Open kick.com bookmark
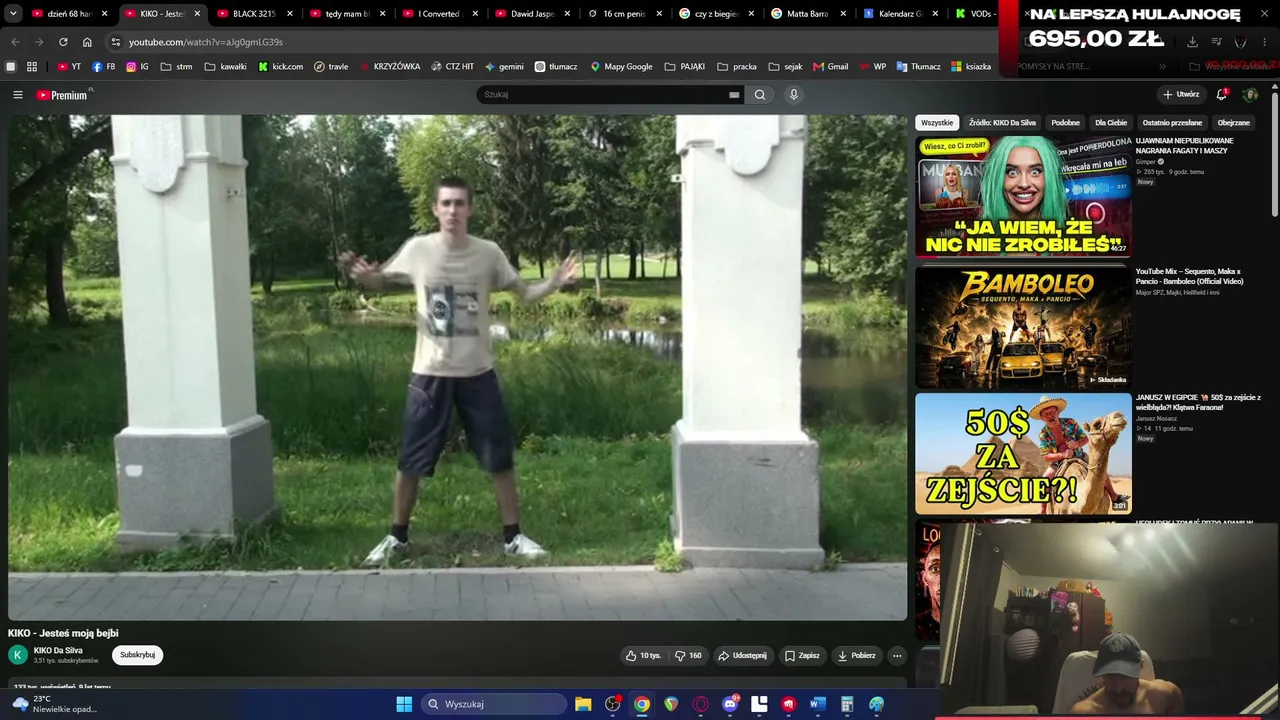 [281, 67]
